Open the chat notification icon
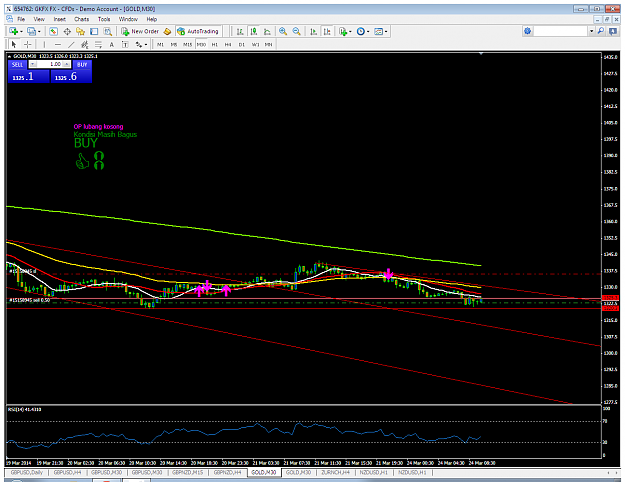This screenshot has height=482, width=625. tap(613, 31)
